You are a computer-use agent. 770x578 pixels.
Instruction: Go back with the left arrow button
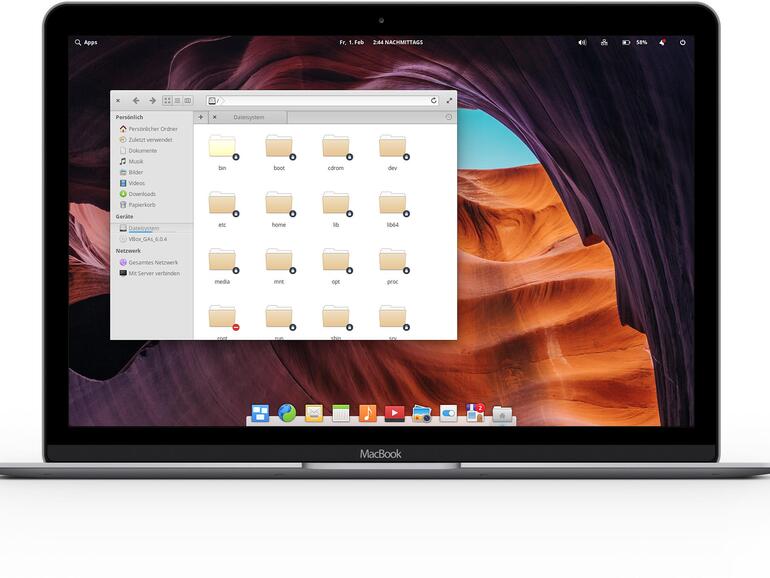136,101
